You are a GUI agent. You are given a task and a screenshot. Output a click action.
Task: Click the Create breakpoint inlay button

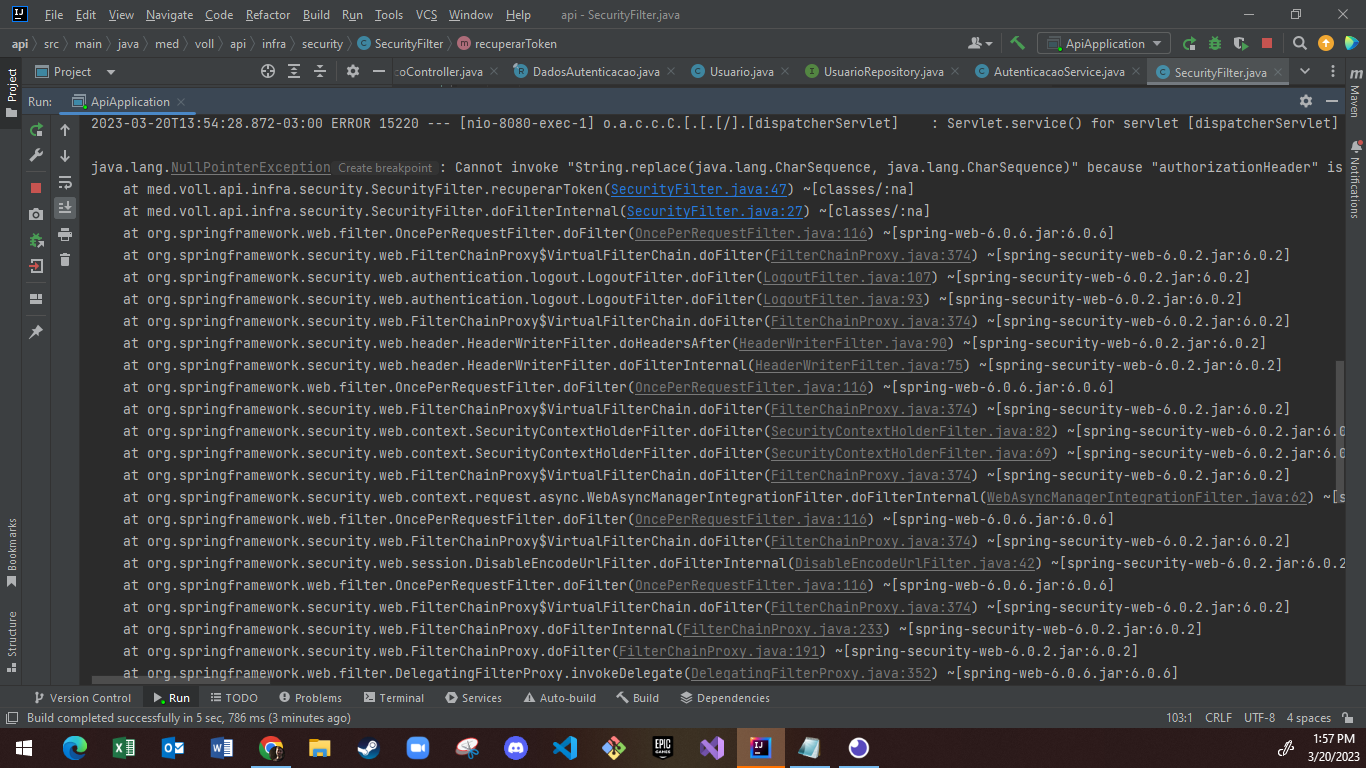(385, 168)
